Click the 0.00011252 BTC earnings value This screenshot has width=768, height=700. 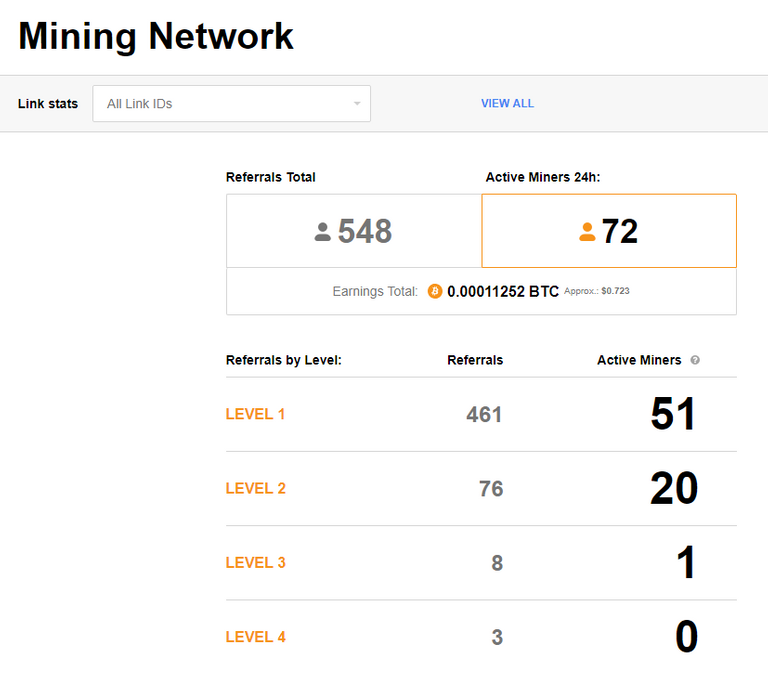point(503,291)
